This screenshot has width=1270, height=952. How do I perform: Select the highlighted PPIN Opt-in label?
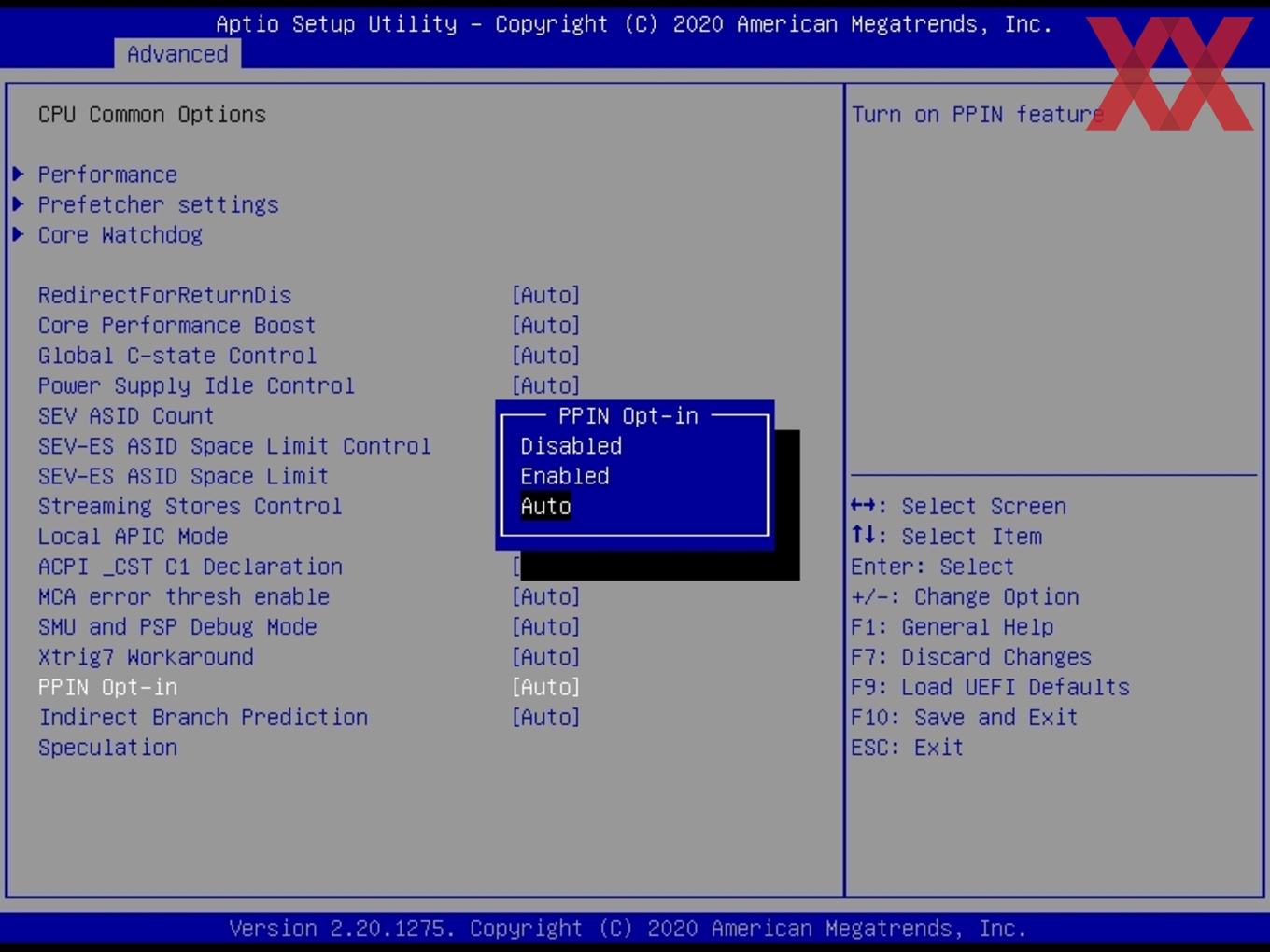pyautogui.click(x=107, y=687)
